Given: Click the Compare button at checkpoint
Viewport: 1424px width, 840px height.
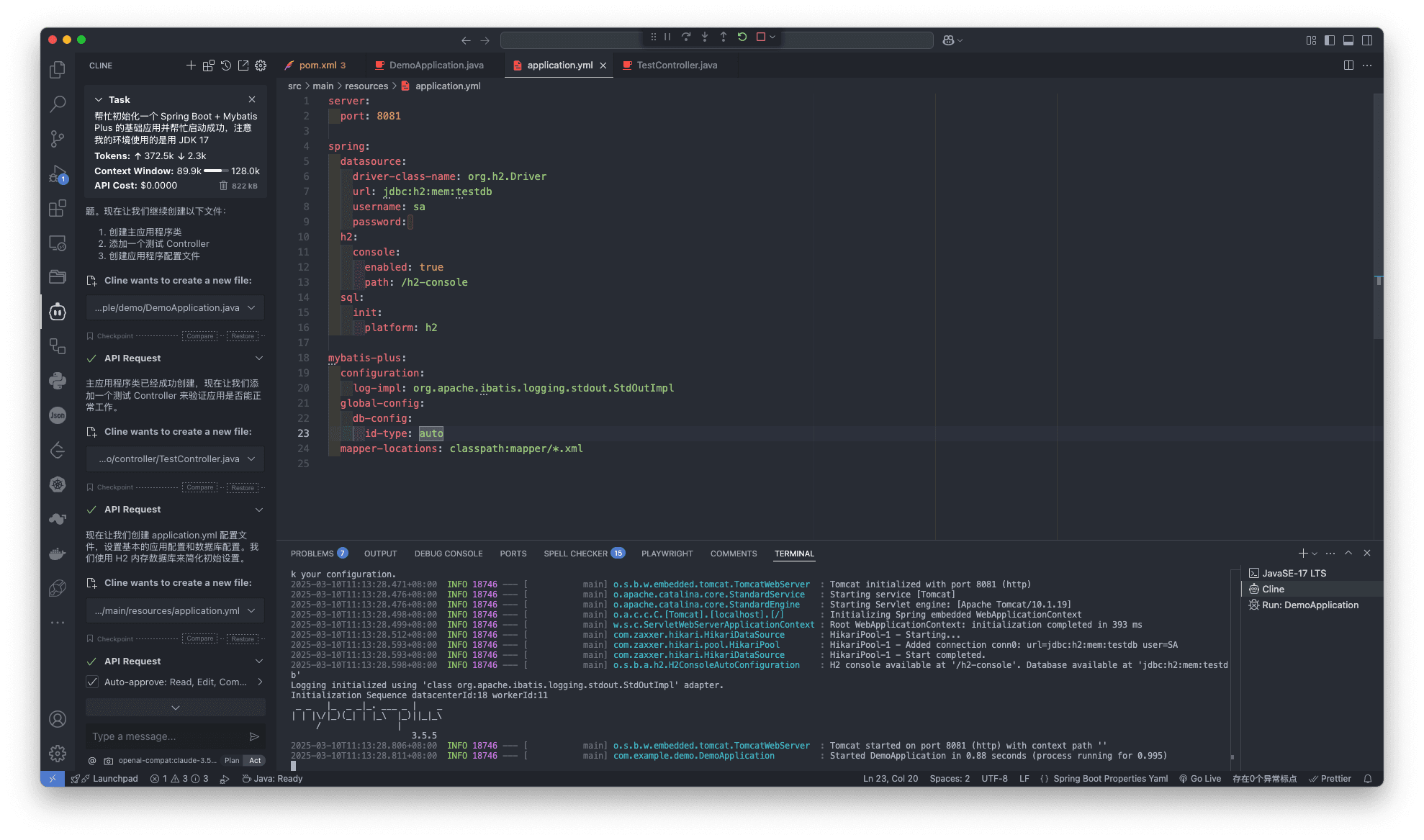Looking at the screenshot, I should coord(199,335).
